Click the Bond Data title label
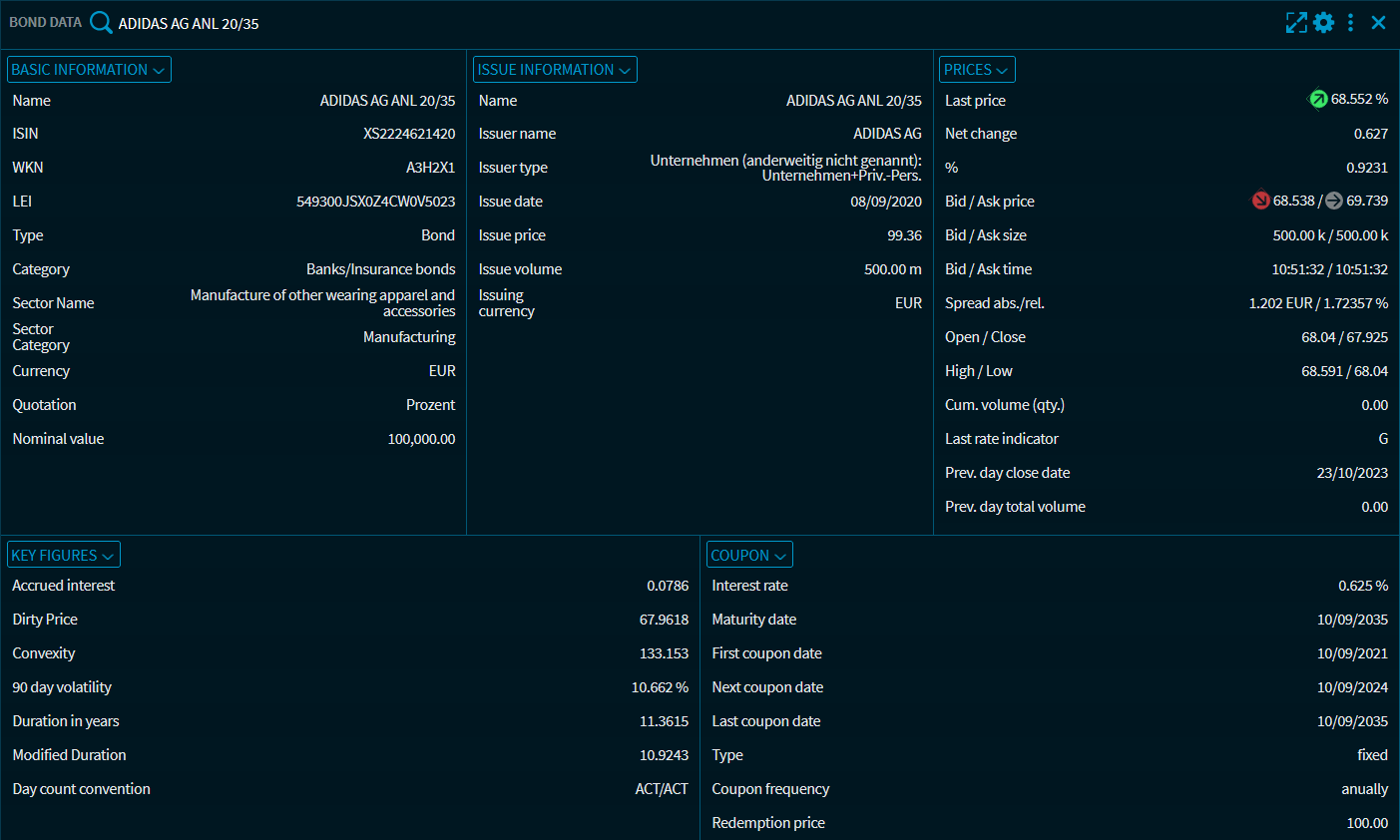 coord(46,22)
